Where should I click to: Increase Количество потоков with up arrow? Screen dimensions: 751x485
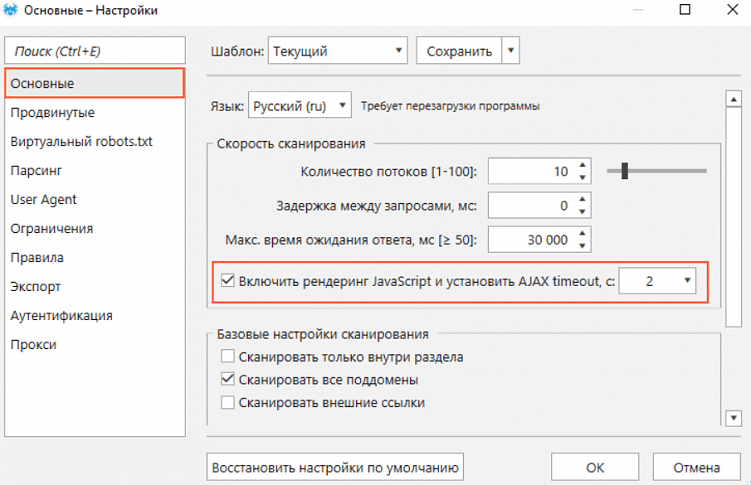tap(582, 165)
